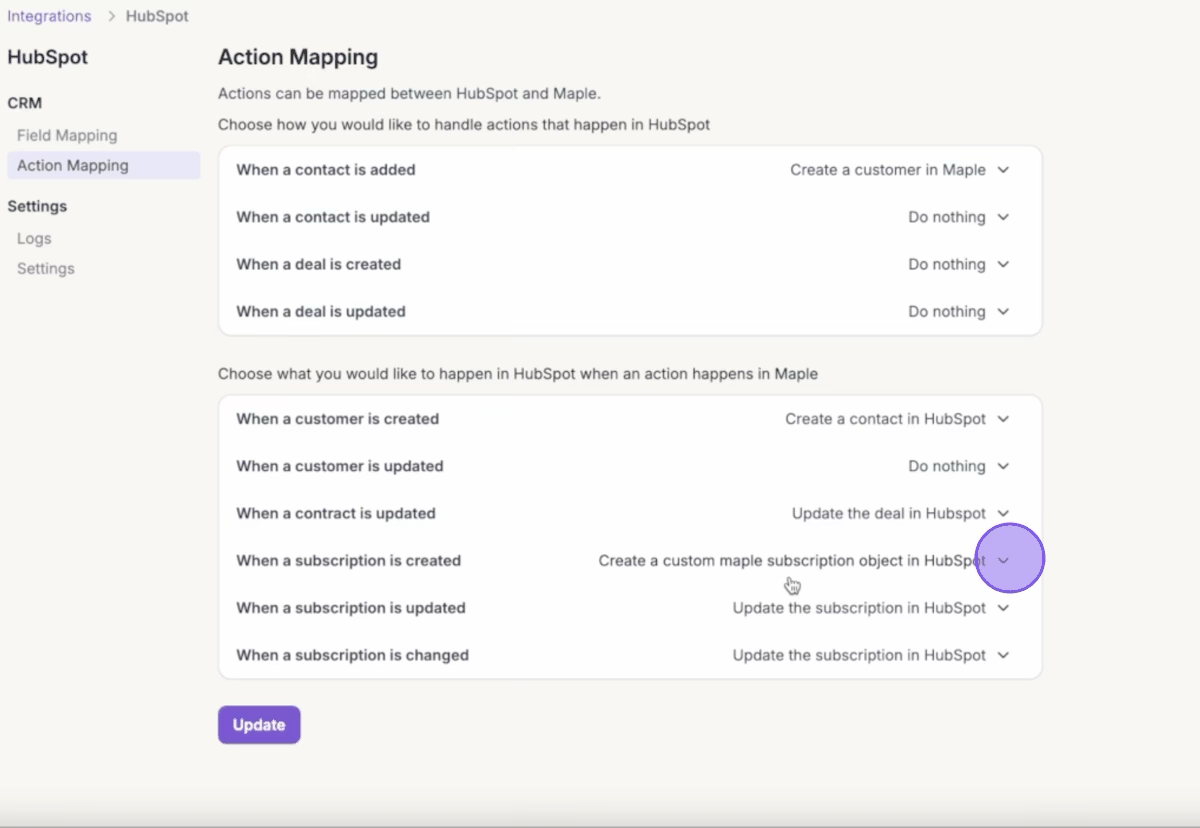Change action for 'When a deal is updated'
Image resolution: width=1200 pixels, height=828 pixels.
1003,312
